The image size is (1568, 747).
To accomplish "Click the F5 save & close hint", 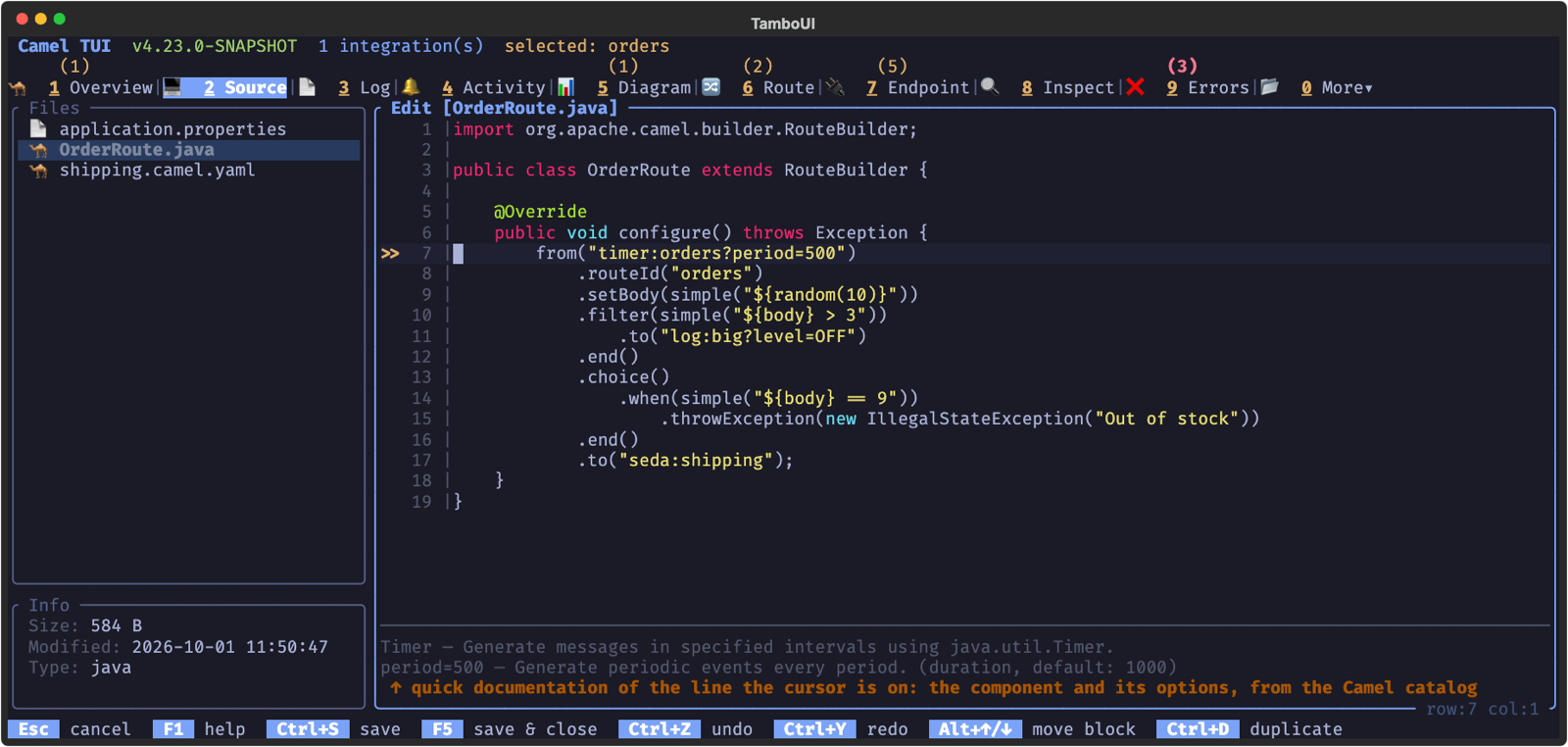I will pyautogui.click(x=510, y=729).
